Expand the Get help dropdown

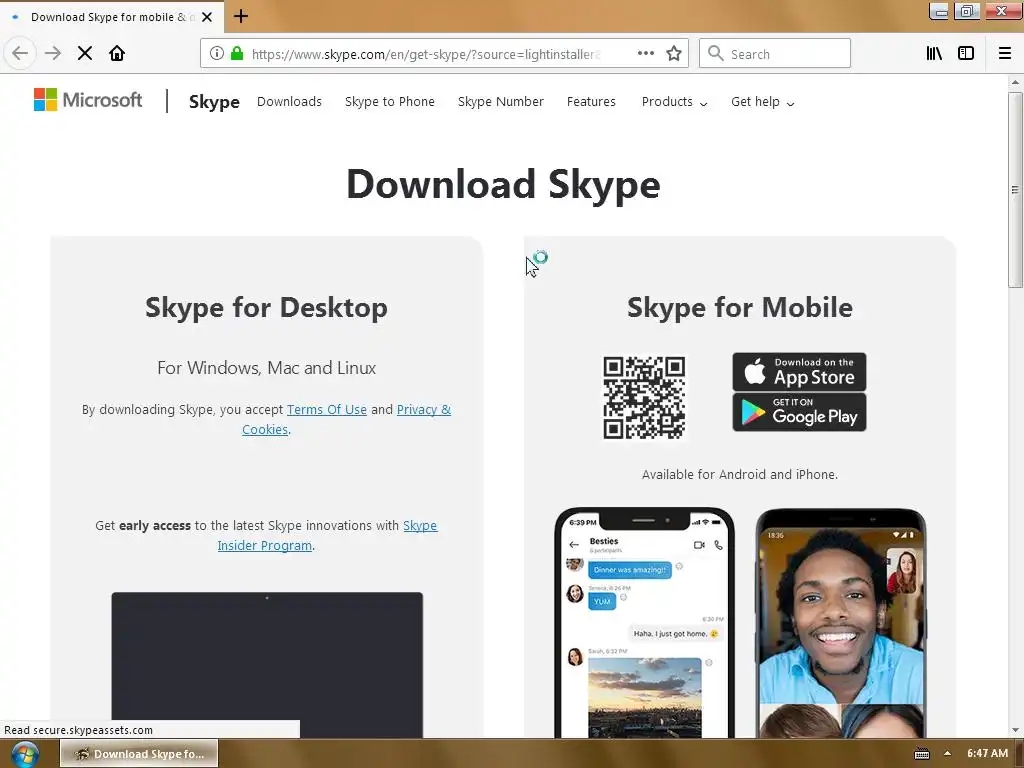(762, 102)
